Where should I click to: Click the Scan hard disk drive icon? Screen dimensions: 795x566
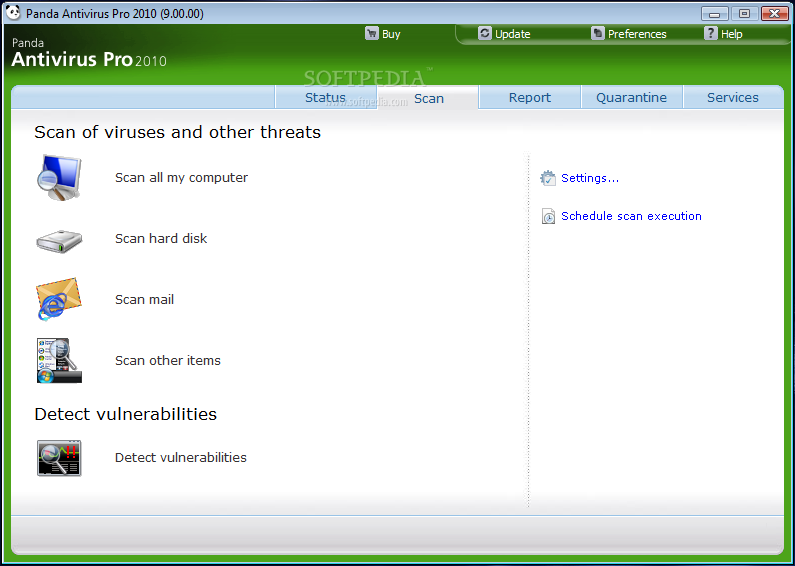coord(59,240)
